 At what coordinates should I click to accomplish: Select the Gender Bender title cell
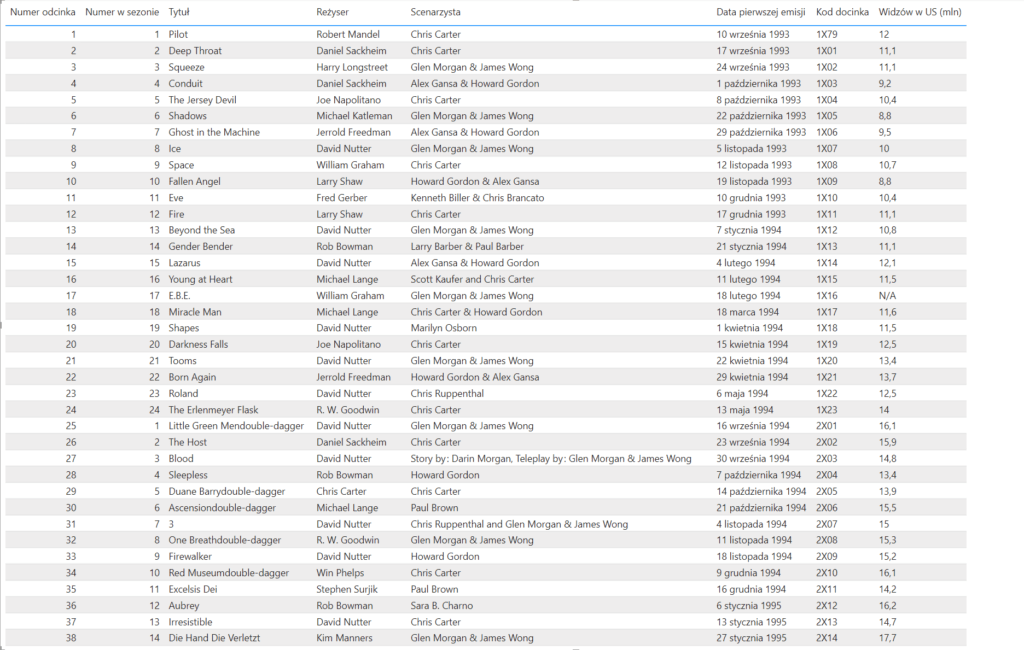[x=200, y=247]
